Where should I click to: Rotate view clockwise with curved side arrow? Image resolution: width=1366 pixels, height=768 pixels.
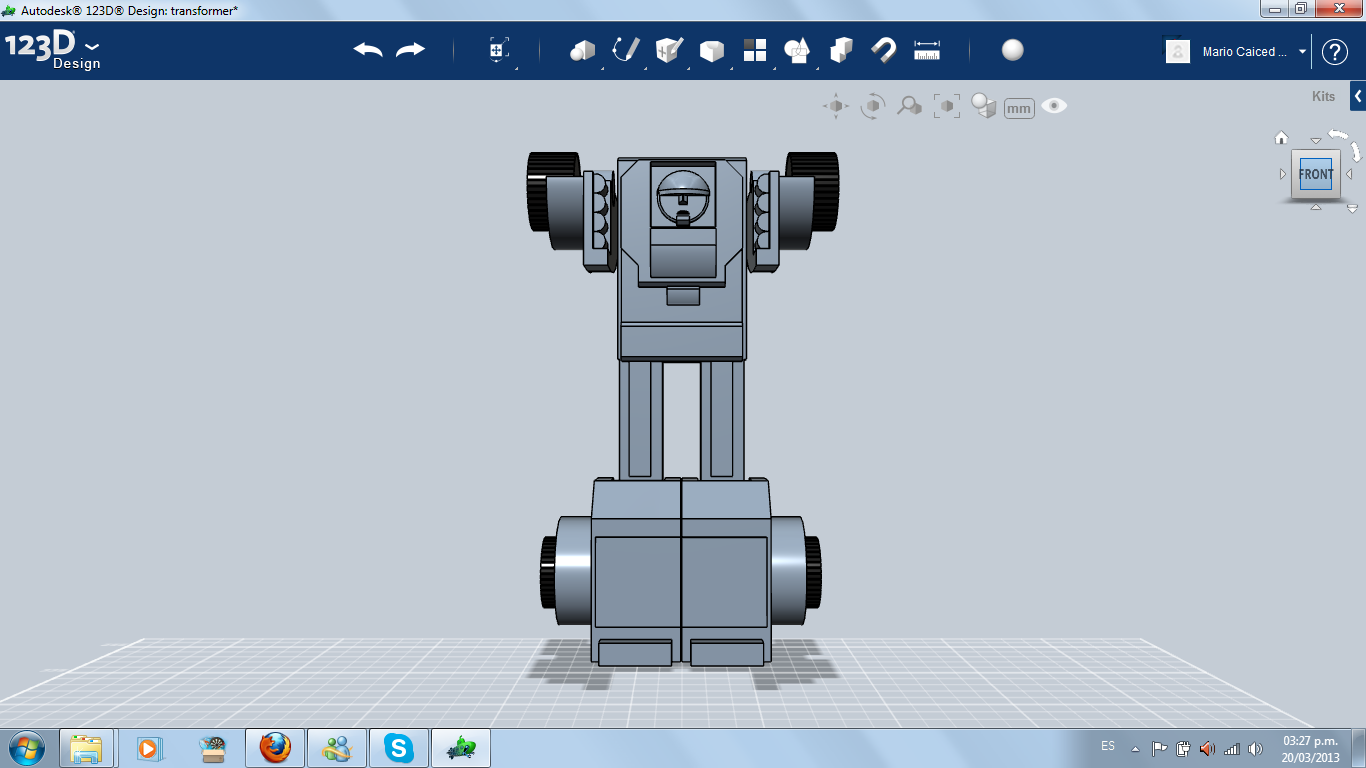1356,151
